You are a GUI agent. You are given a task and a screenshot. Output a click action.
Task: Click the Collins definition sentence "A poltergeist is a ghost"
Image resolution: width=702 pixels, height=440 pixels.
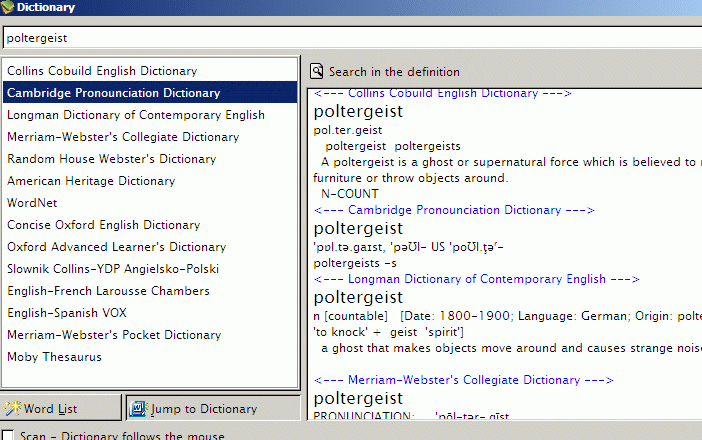pos(511,162)
